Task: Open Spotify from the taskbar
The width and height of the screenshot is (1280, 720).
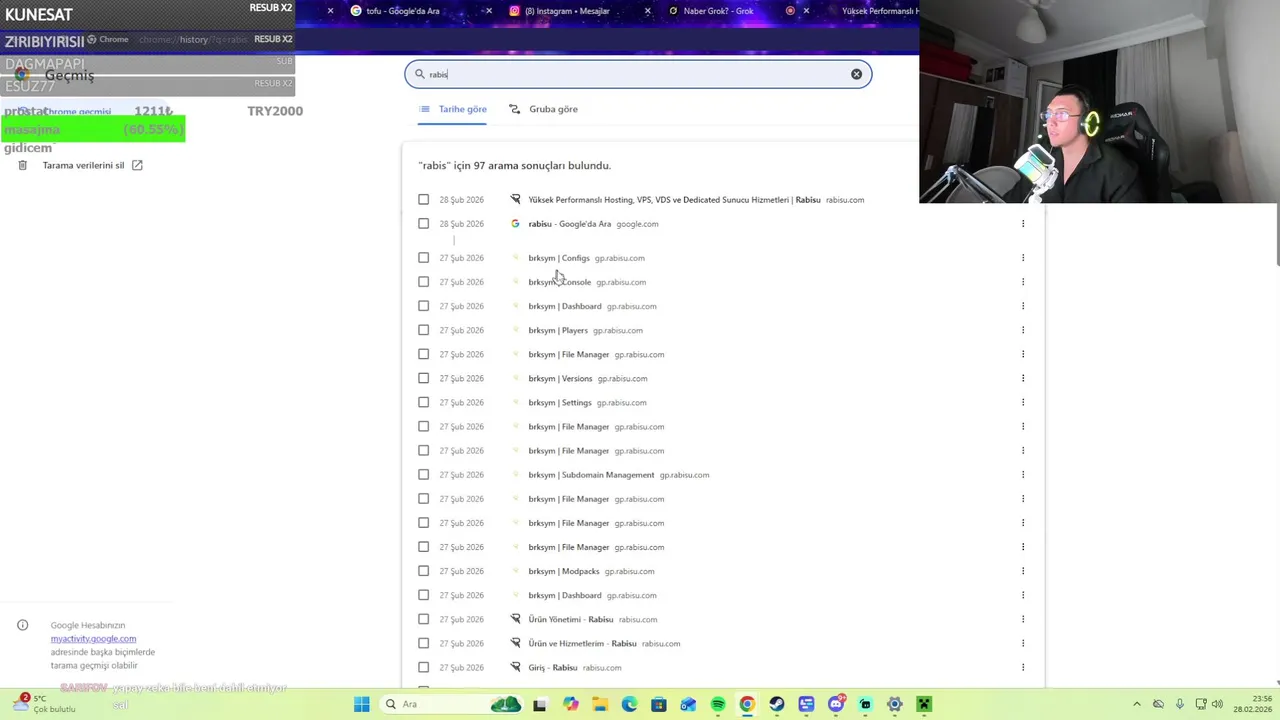Action: pos(718,704)
